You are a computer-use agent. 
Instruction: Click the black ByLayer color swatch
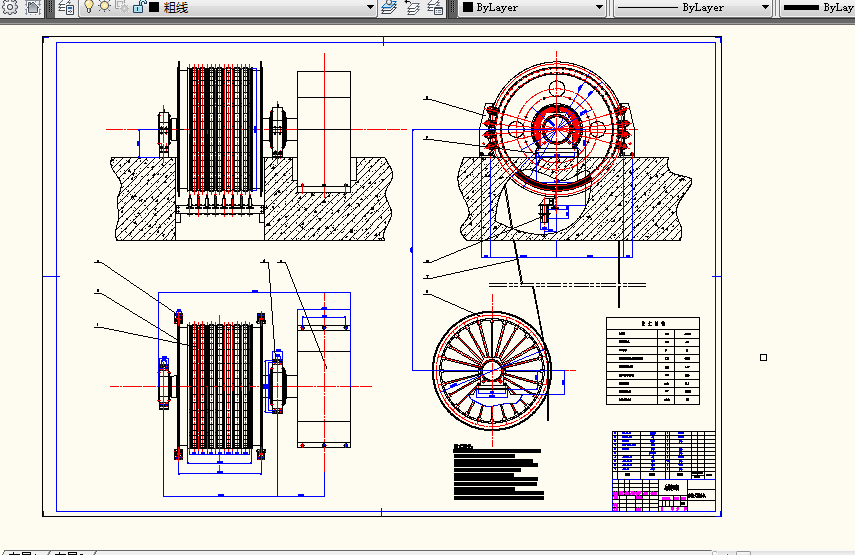pos(468,7)
